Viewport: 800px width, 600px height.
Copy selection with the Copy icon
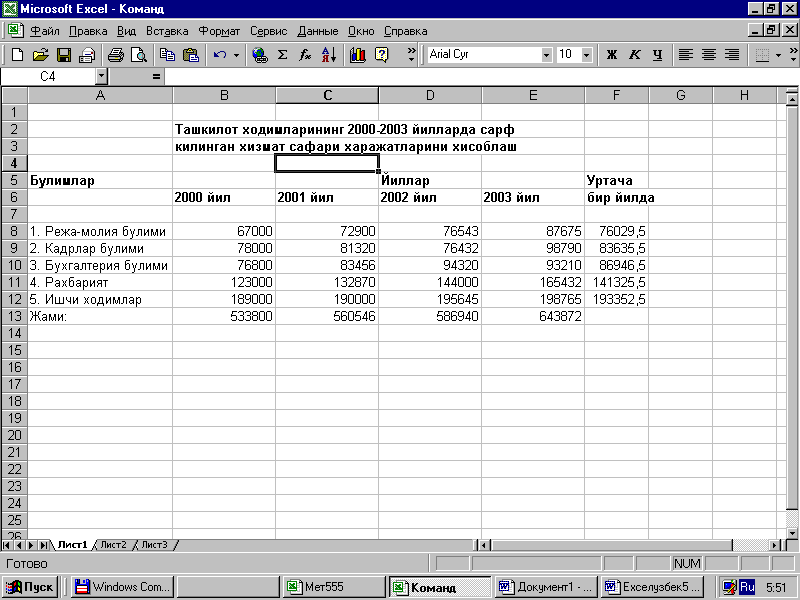(167, 54)
